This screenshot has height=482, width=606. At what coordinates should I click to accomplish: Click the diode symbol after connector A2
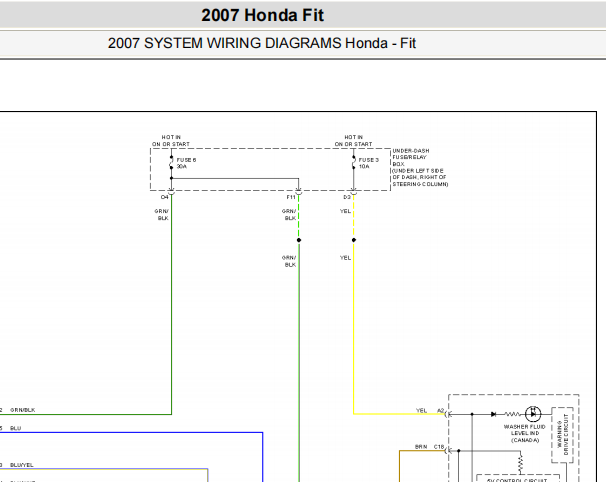click(x=493, y=414)
